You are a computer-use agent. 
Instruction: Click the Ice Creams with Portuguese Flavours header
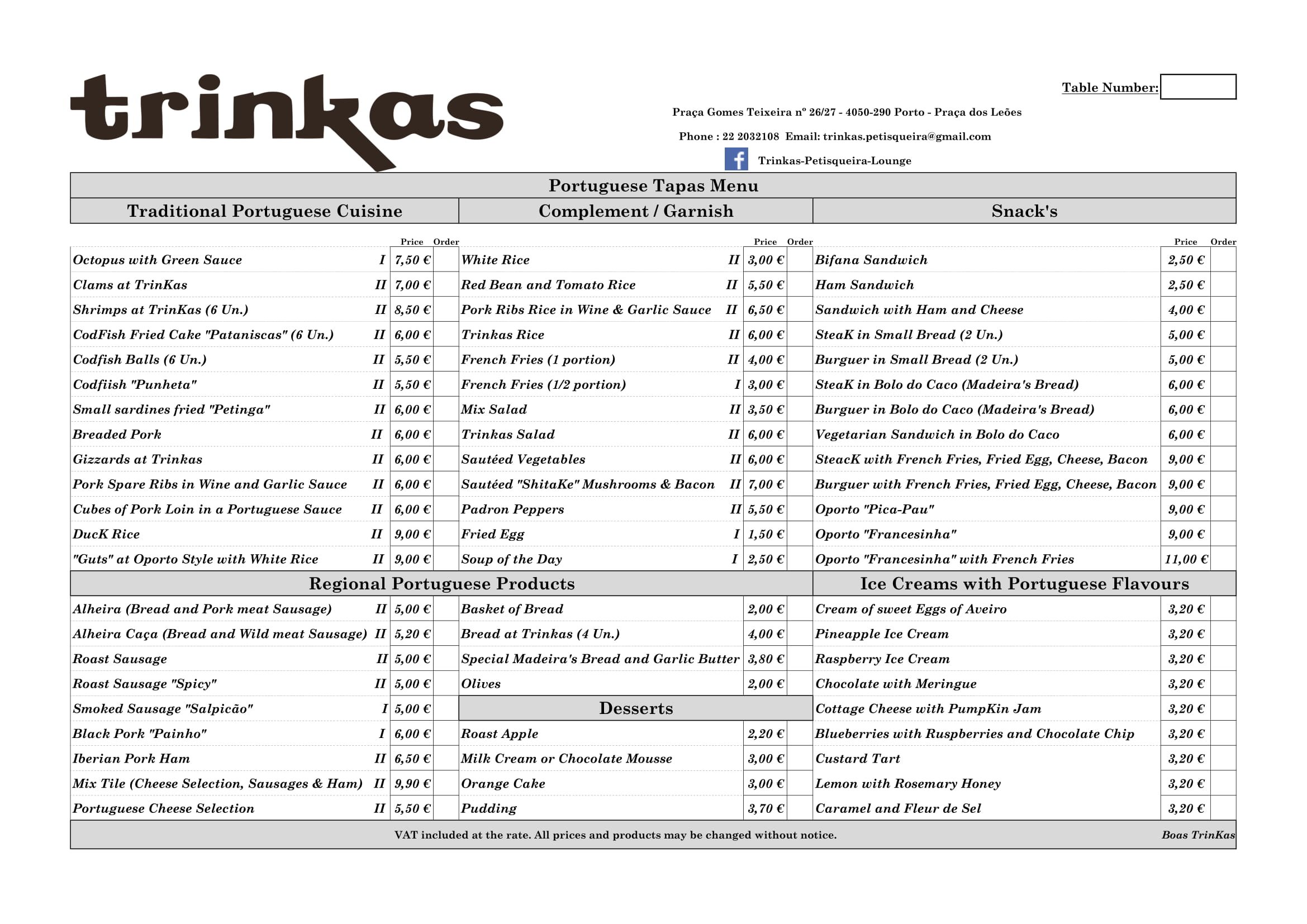(1024, 584)
